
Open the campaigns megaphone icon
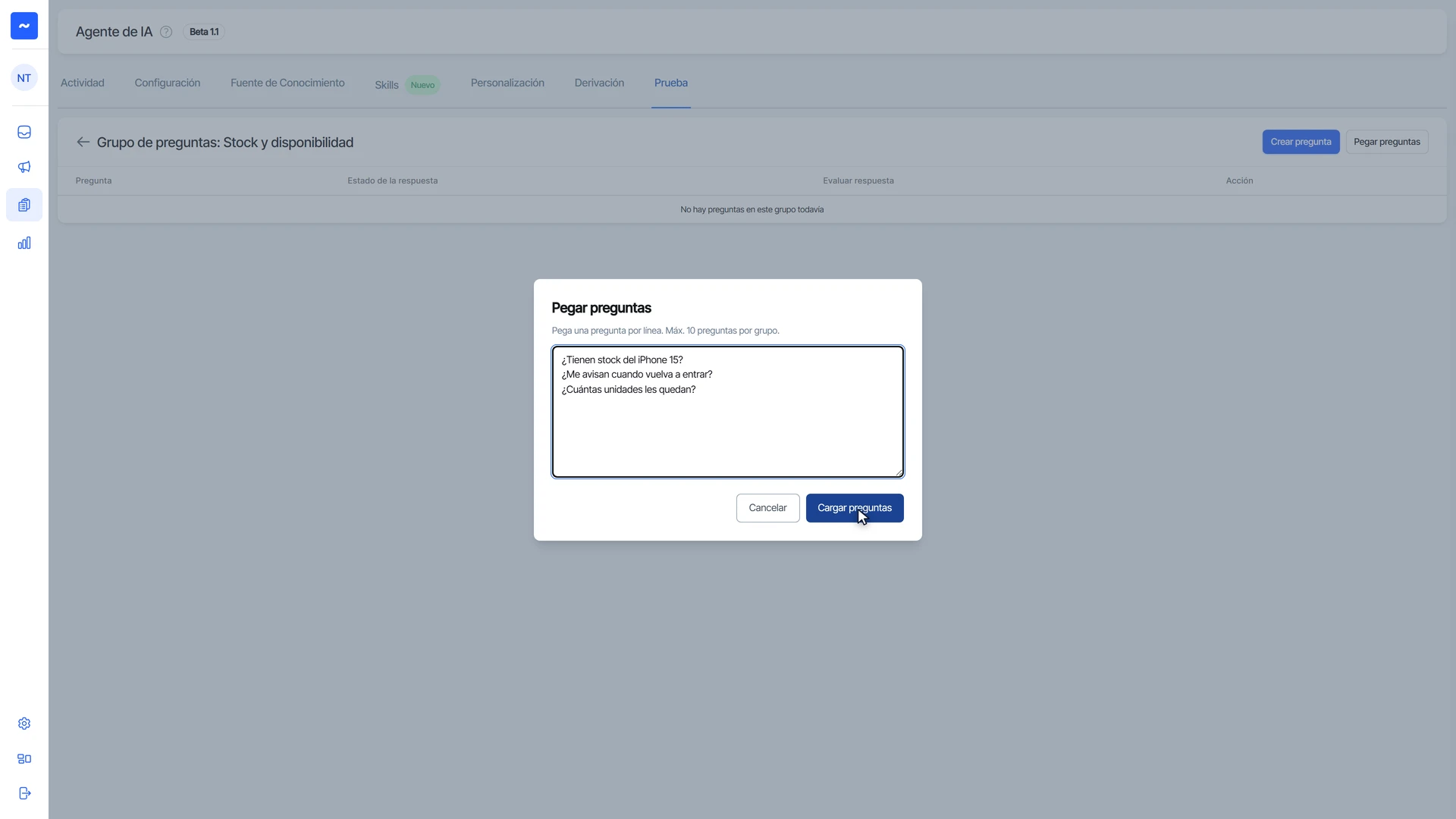24,167
